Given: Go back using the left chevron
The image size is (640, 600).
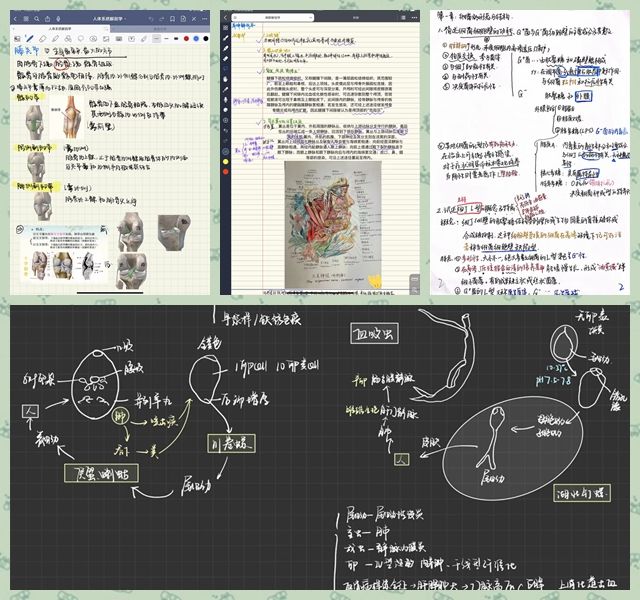Looking at the screenshot, I should 15,19.
